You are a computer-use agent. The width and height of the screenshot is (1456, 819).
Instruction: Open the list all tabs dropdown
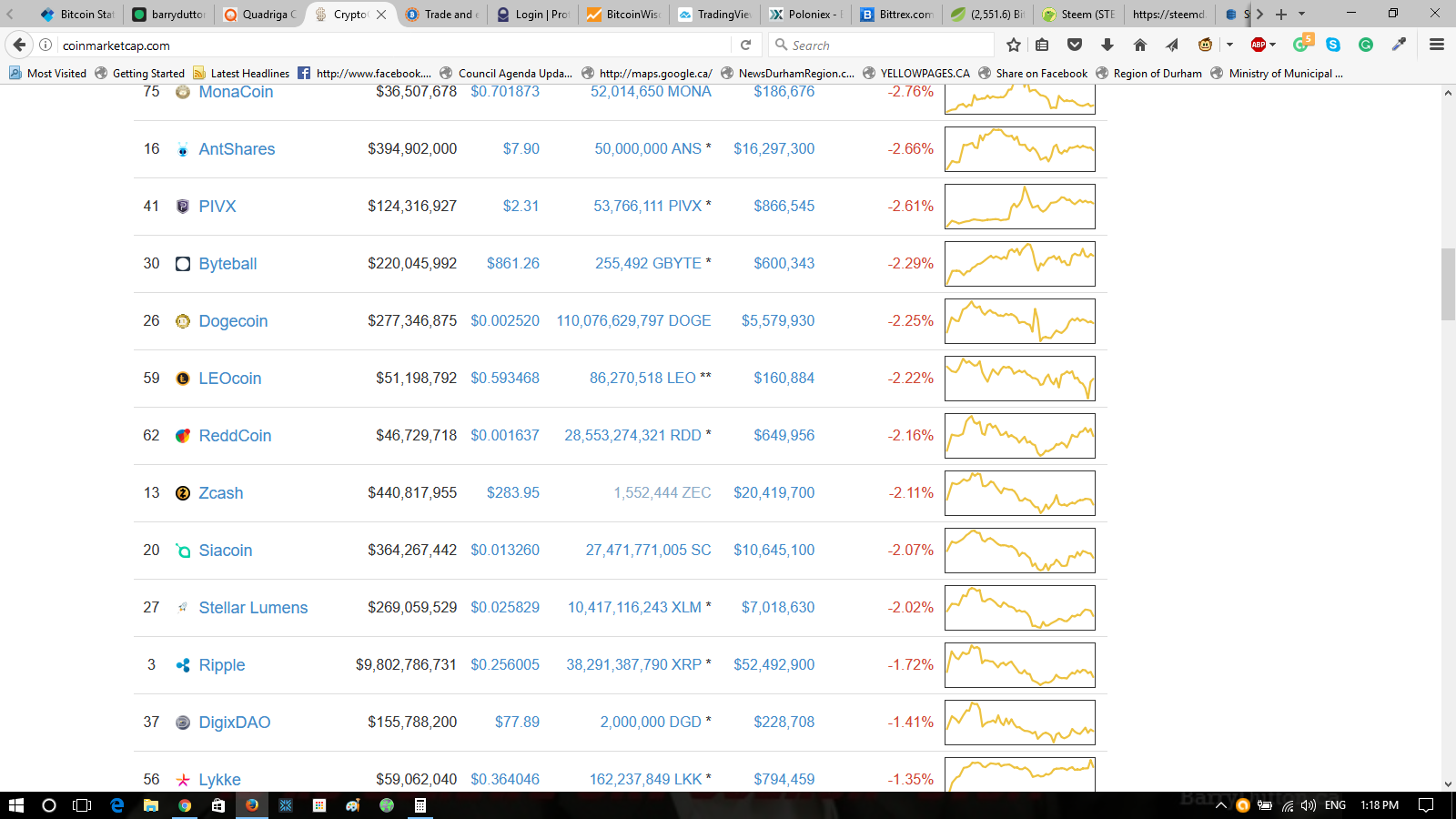1301,14
